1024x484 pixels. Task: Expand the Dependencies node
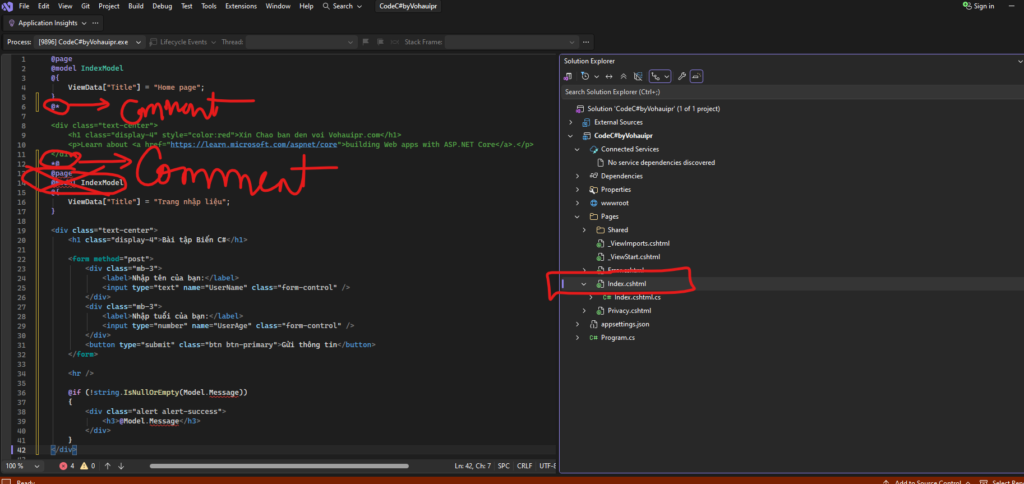coord(578,176)
